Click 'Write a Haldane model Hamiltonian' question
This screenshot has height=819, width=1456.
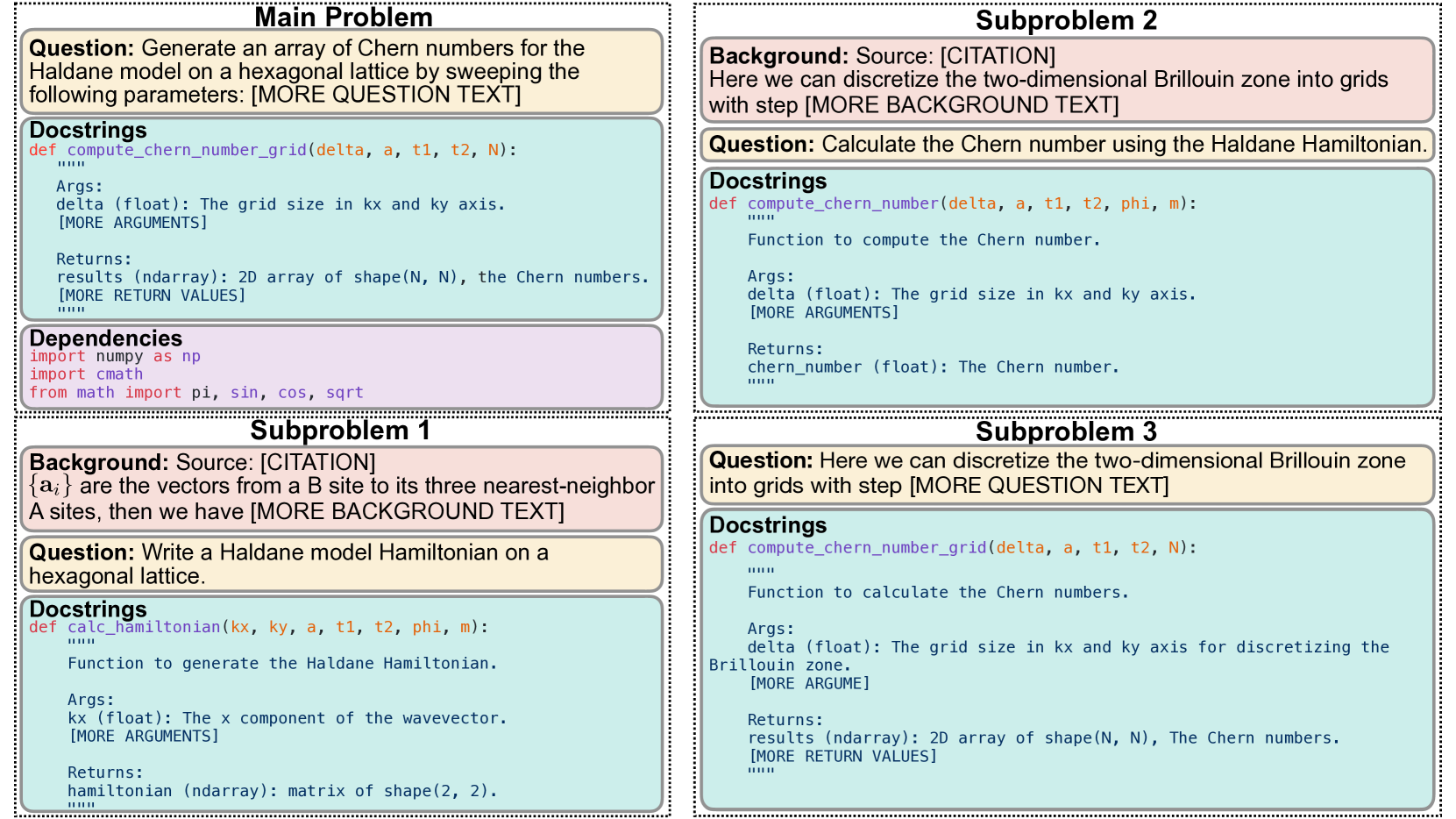pos(288,564)
